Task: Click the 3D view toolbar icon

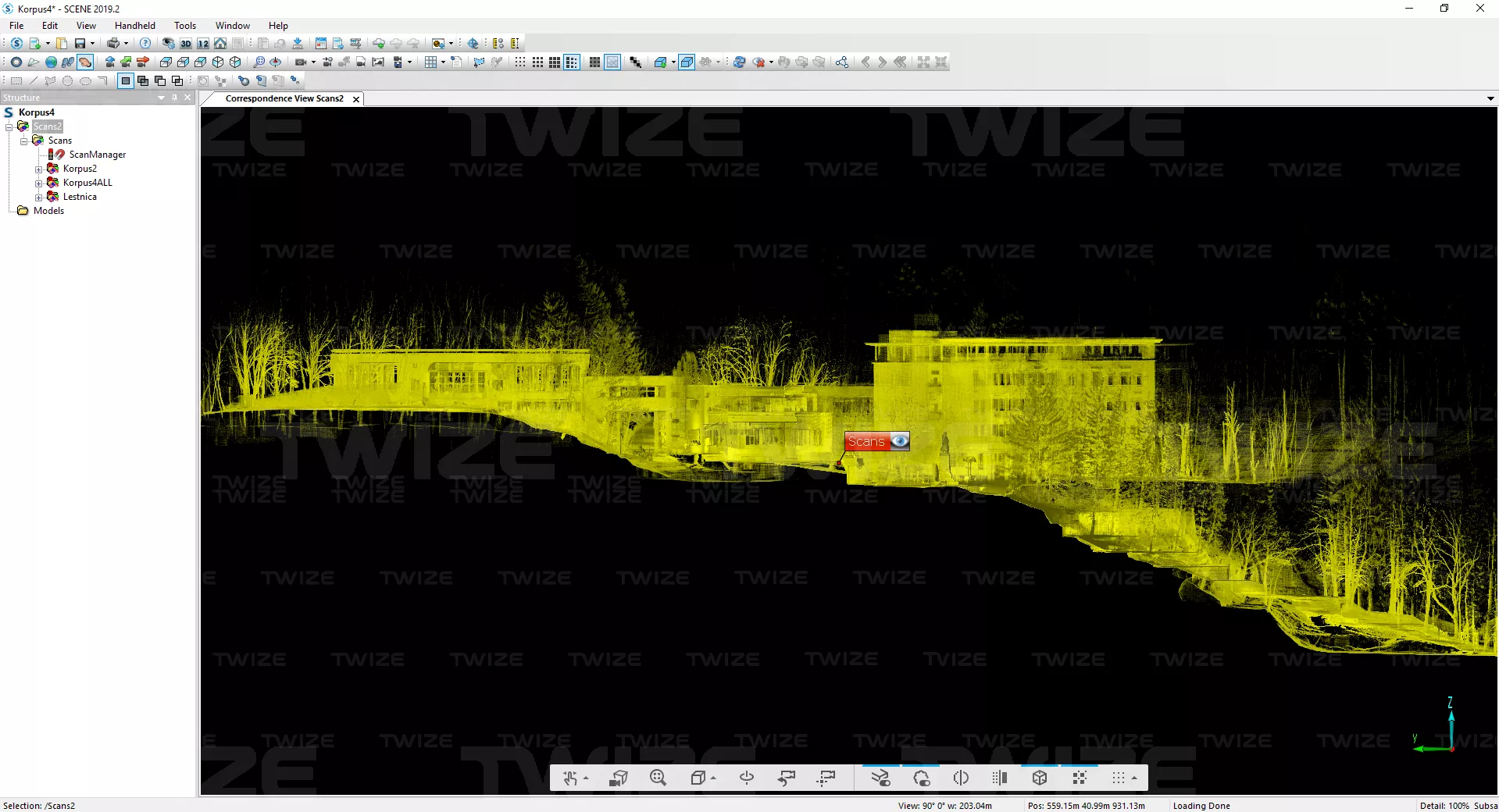Action: pos(186,44)
